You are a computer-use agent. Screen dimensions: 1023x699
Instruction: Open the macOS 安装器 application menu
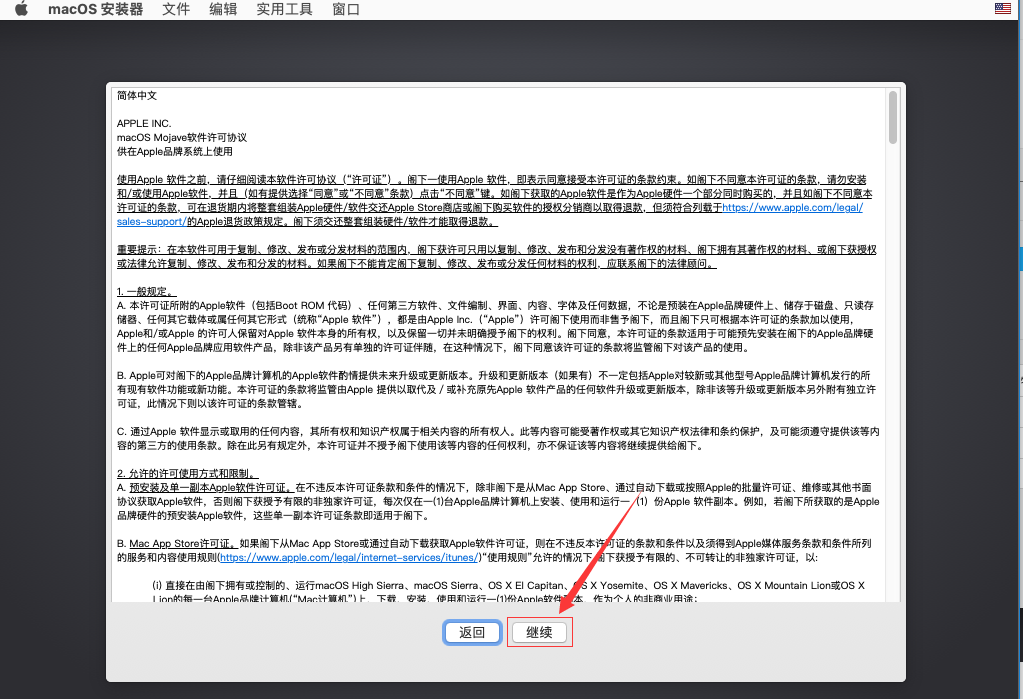coord(95,9)
